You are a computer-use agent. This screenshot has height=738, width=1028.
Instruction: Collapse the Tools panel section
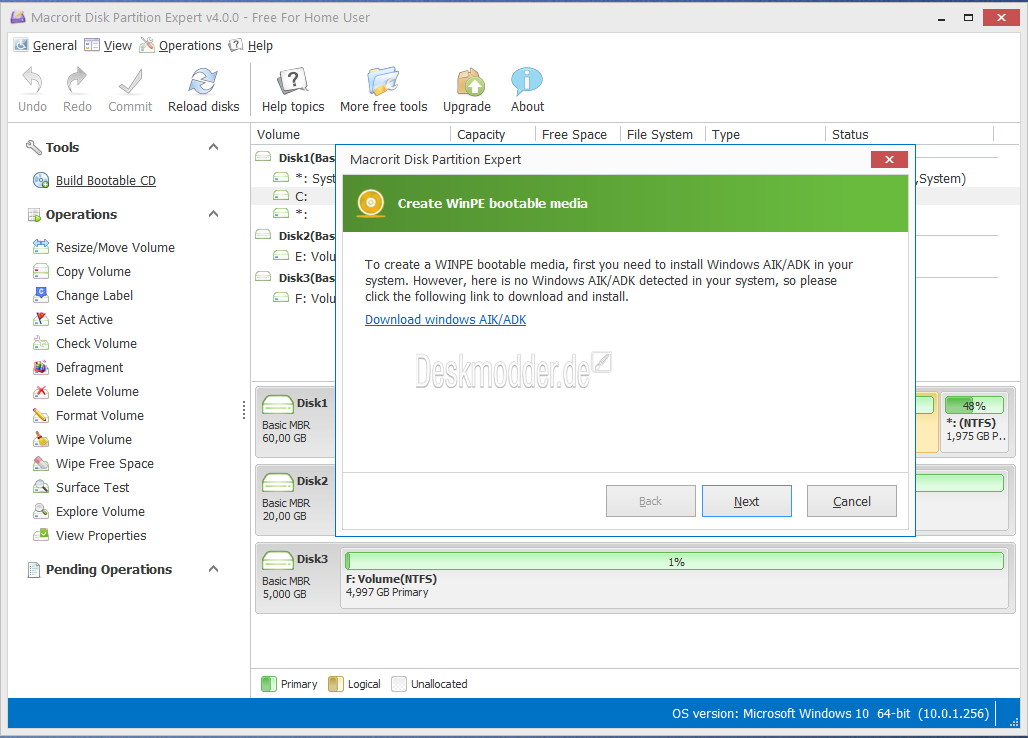213,147
